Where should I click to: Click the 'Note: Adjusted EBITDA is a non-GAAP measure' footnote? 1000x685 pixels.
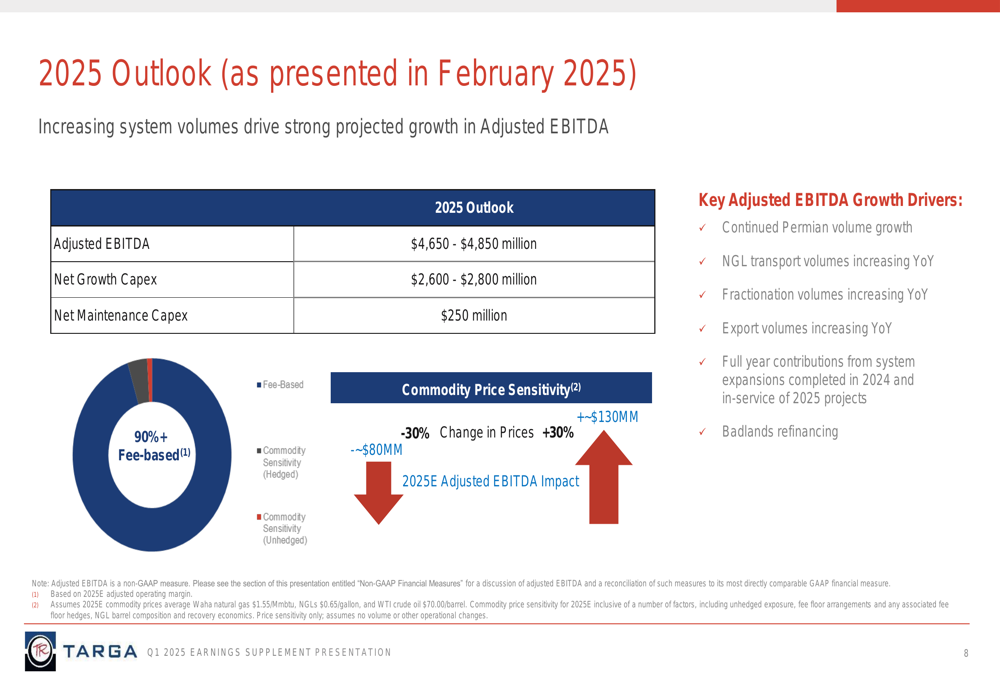[x=460, y=583]
